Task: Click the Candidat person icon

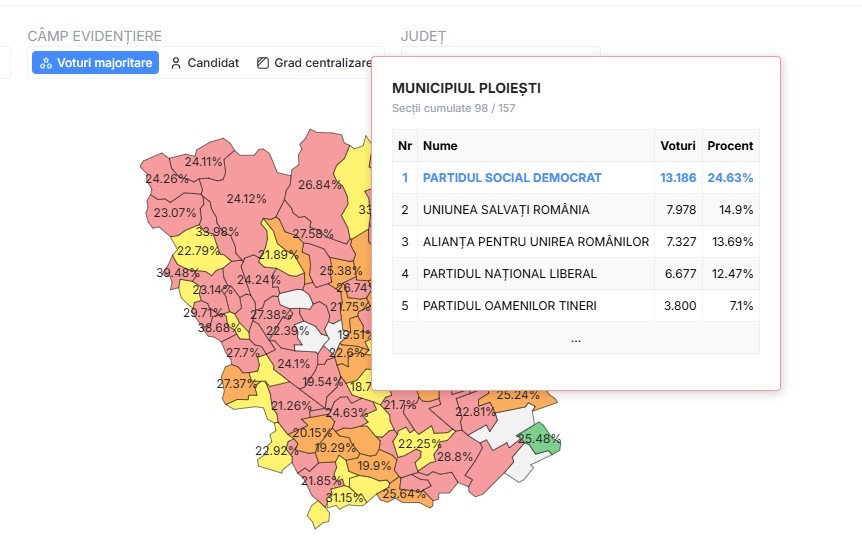Action: 176,63
